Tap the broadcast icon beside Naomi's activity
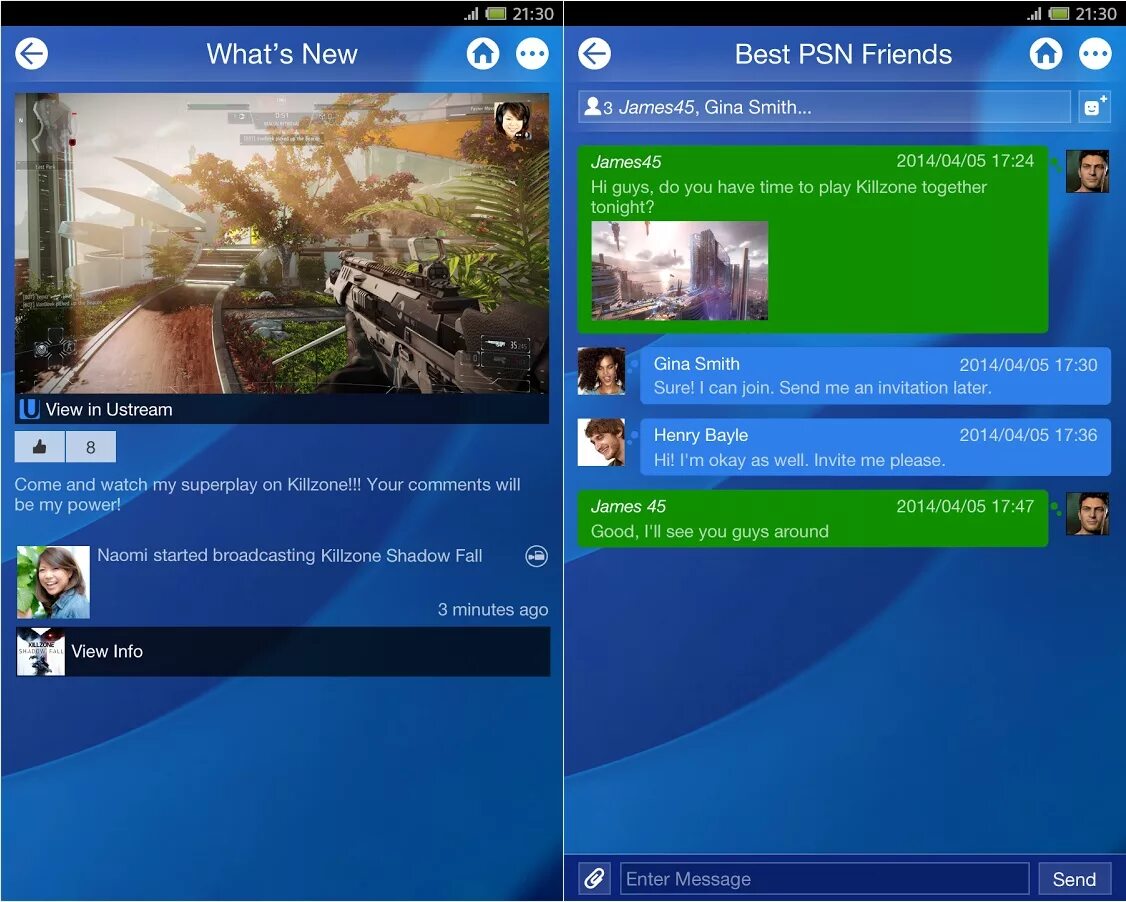1126x902 pixels. coord(536,556)
